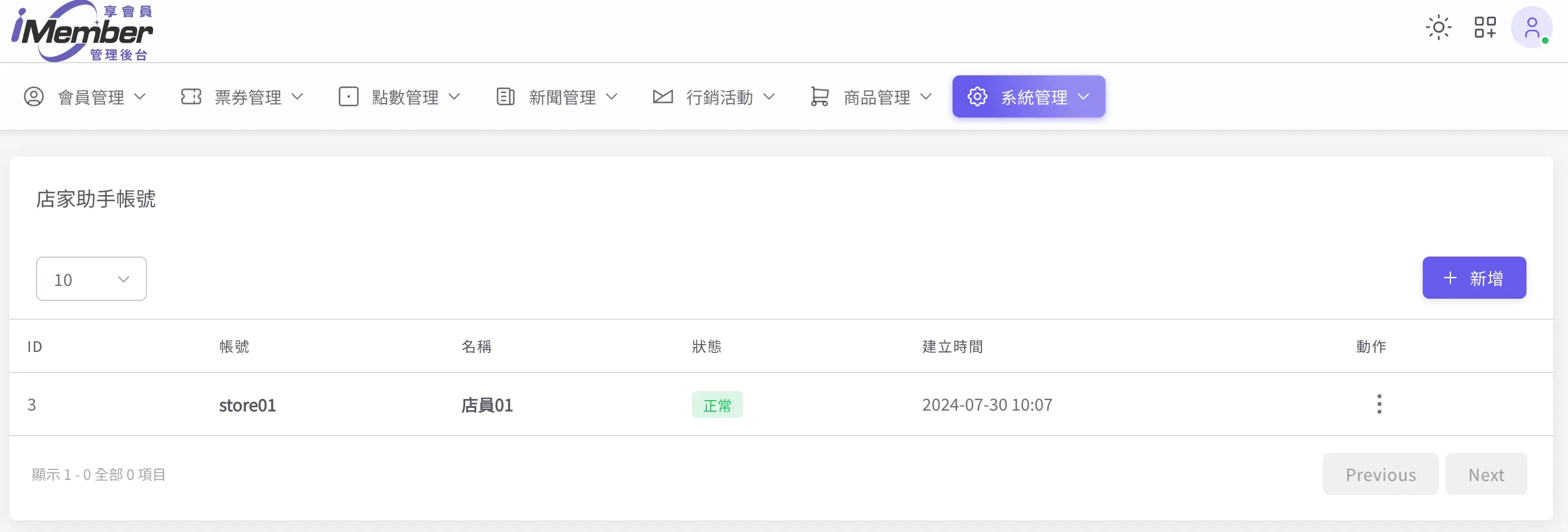The width and height of the screenshot is (1568, 532).
Task: Open the actions menu for store01
Action: point(1379,404)
